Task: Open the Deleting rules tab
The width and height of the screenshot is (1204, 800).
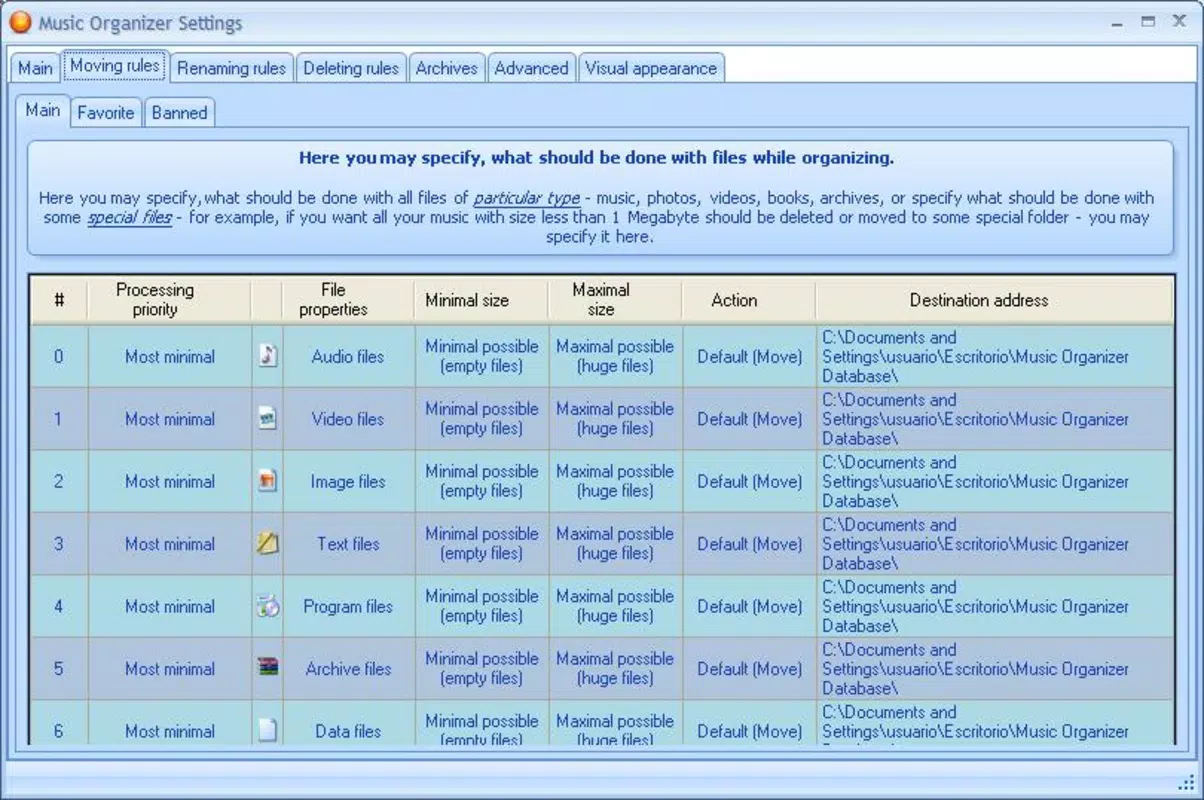Action: coord(351,68)
